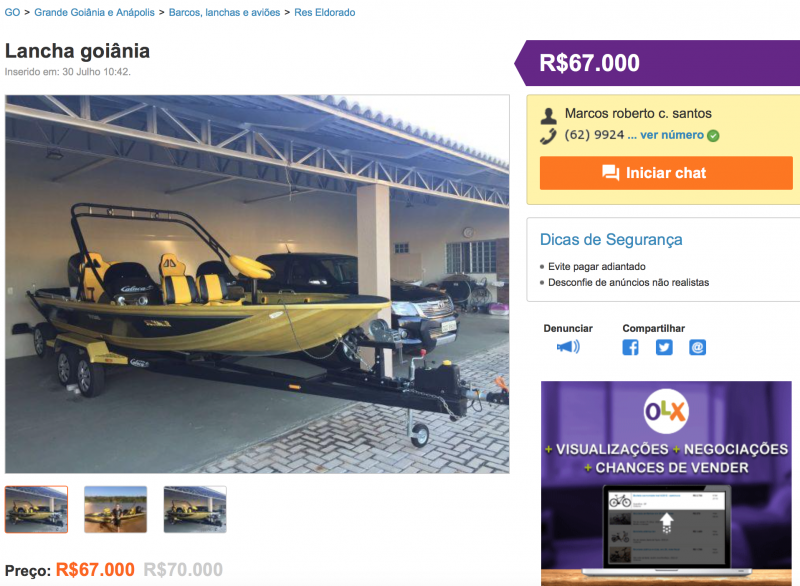Click the seller profile person icon
This screenshot has height=586, width=800.
tap(548, 116)
